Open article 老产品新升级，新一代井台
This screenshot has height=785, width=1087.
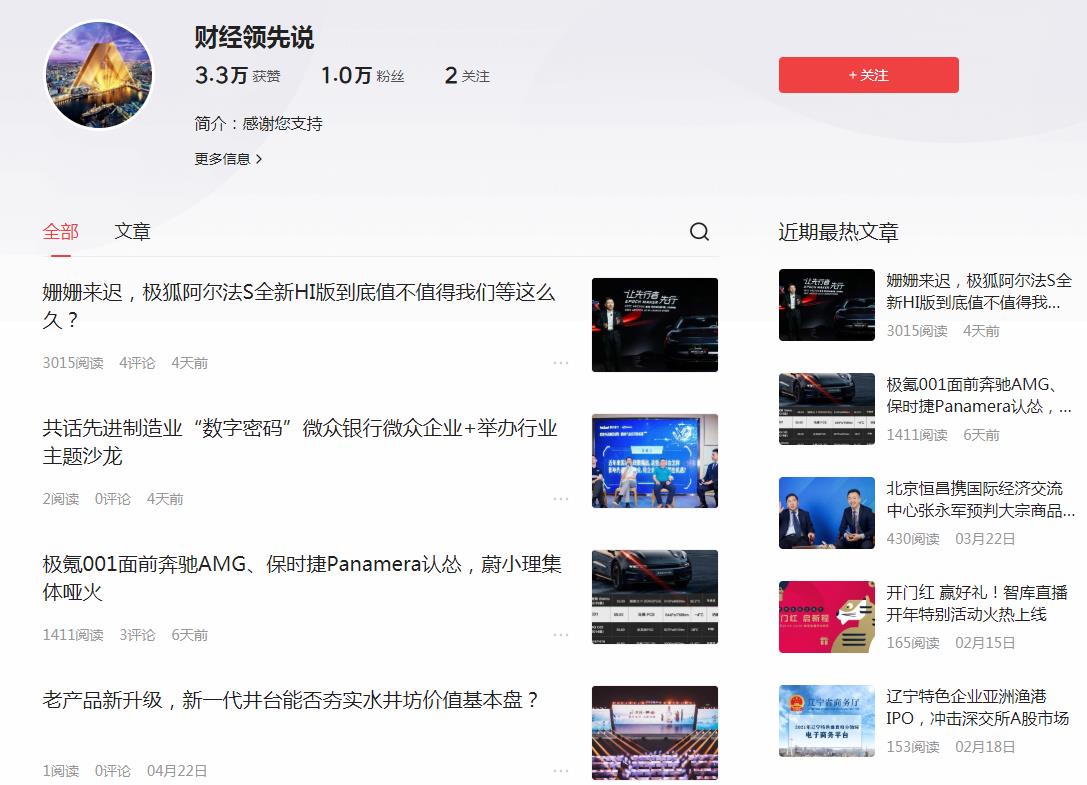tap(290, 700)
